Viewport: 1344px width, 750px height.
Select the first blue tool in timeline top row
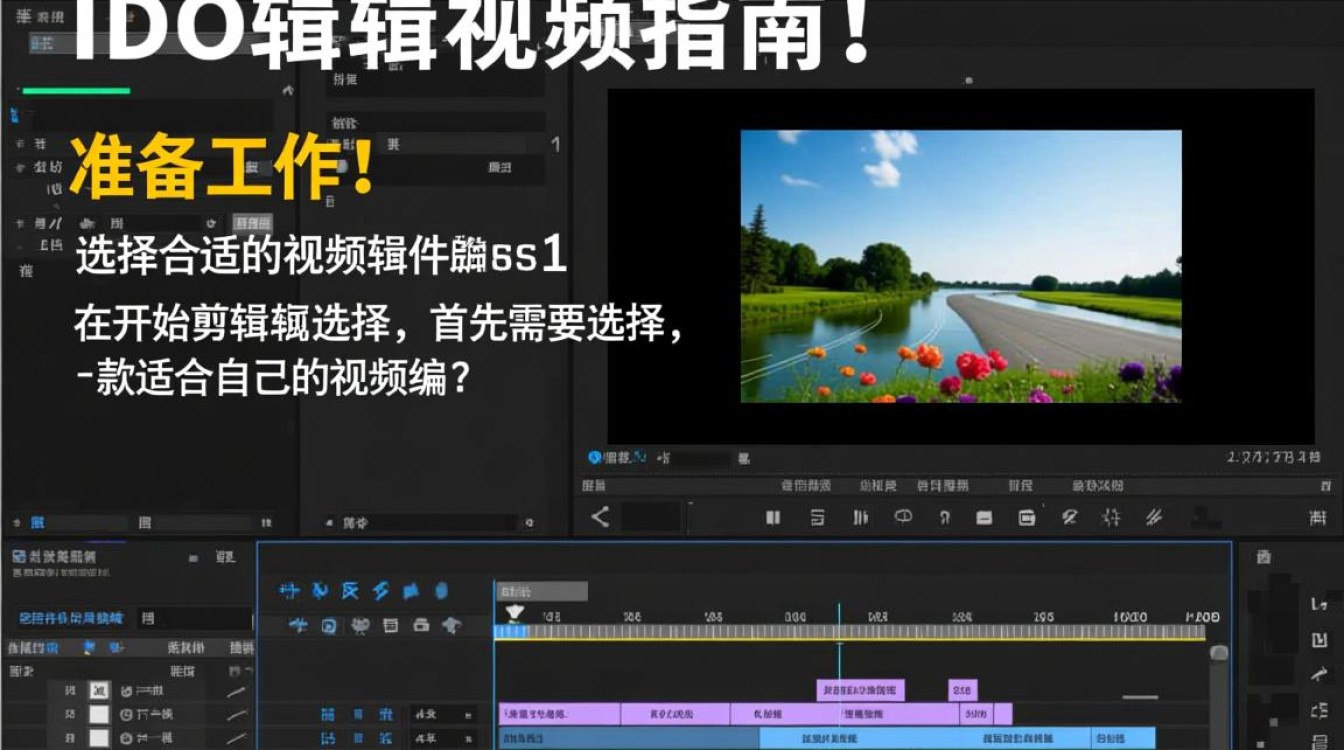290,591
